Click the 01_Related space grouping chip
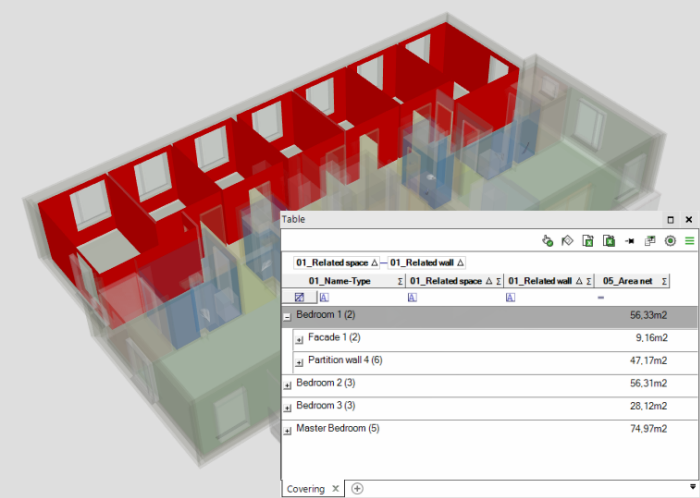The height and width of the screenshot is (498, 700). click(337, 263)
